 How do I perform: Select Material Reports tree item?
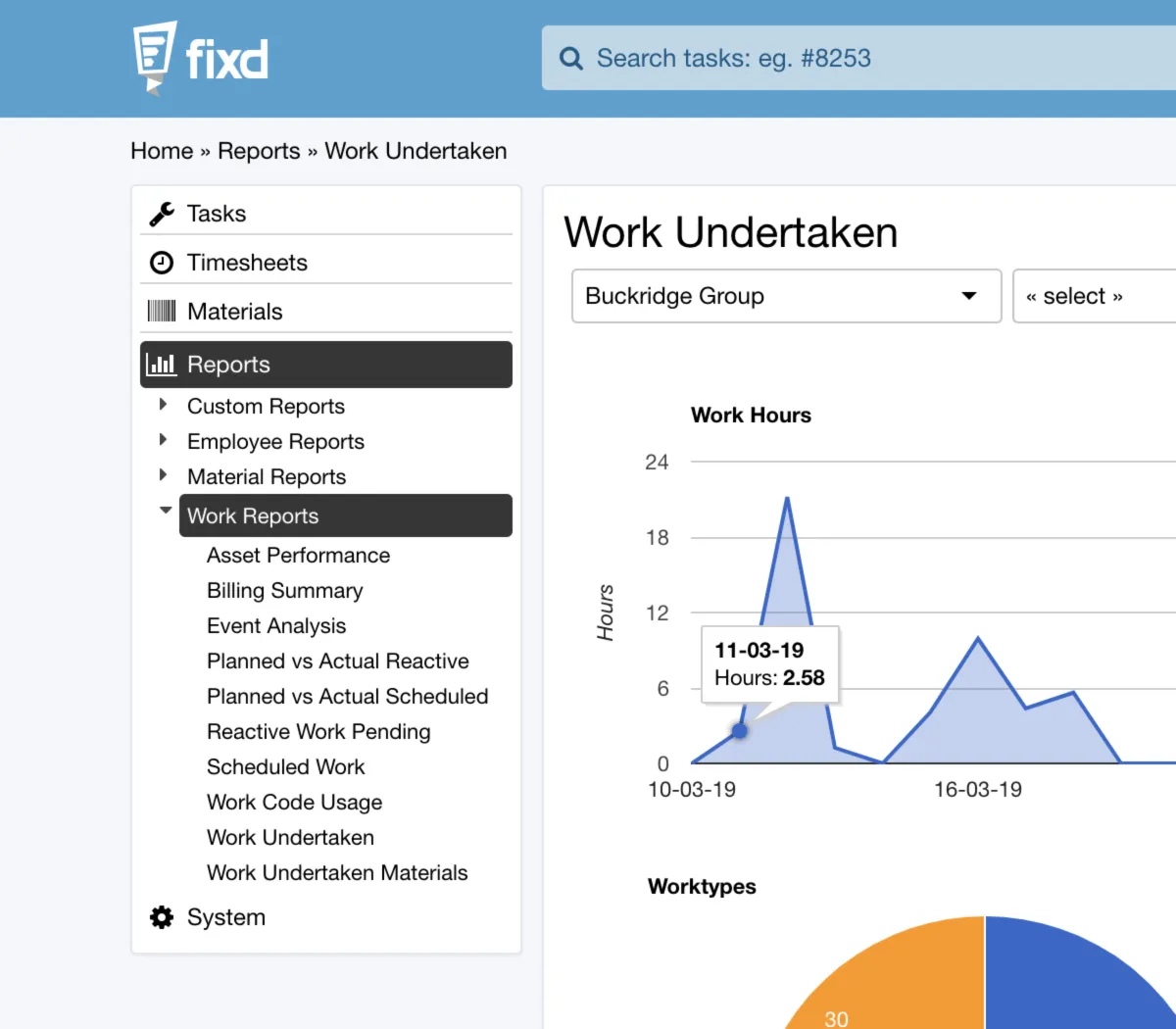(267, 477)
